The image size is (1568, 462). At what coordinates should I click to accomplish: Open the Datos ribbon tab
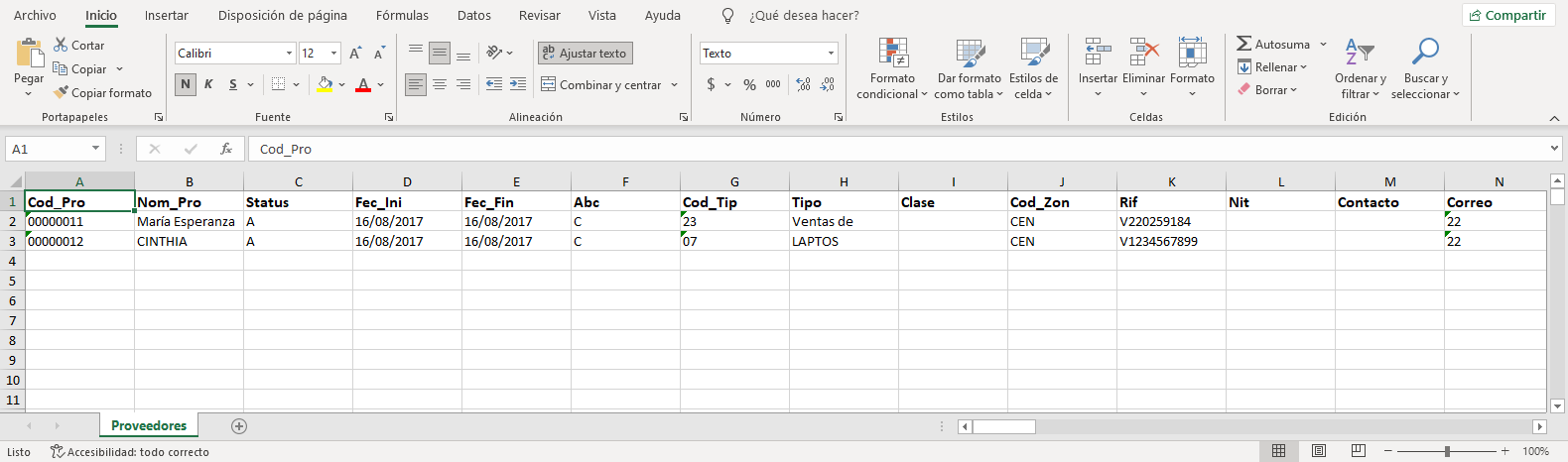pyautogui.click(x=474, y=15)
